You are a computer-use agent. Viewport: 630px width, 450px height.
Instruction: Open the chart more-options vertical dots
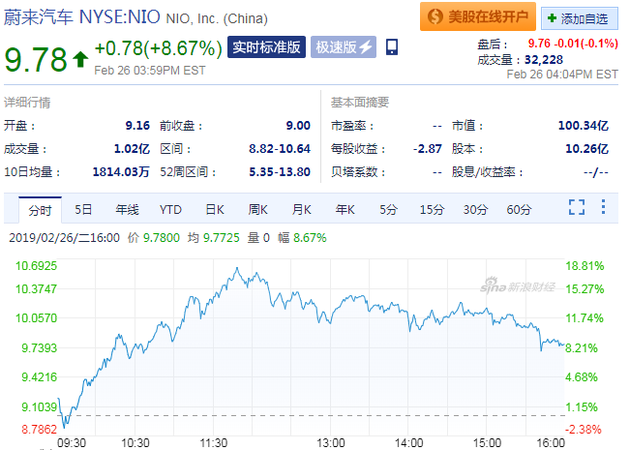point(602,208)
